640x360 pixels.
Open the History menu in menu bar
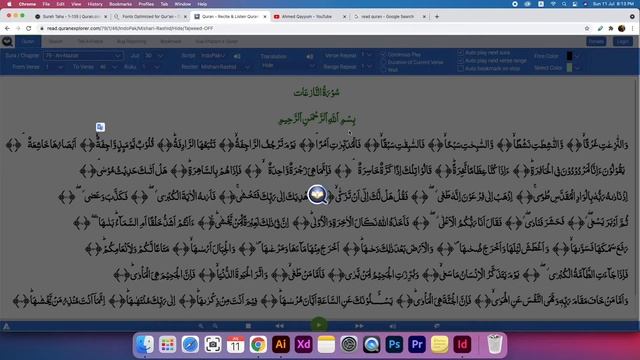(95, 4)
